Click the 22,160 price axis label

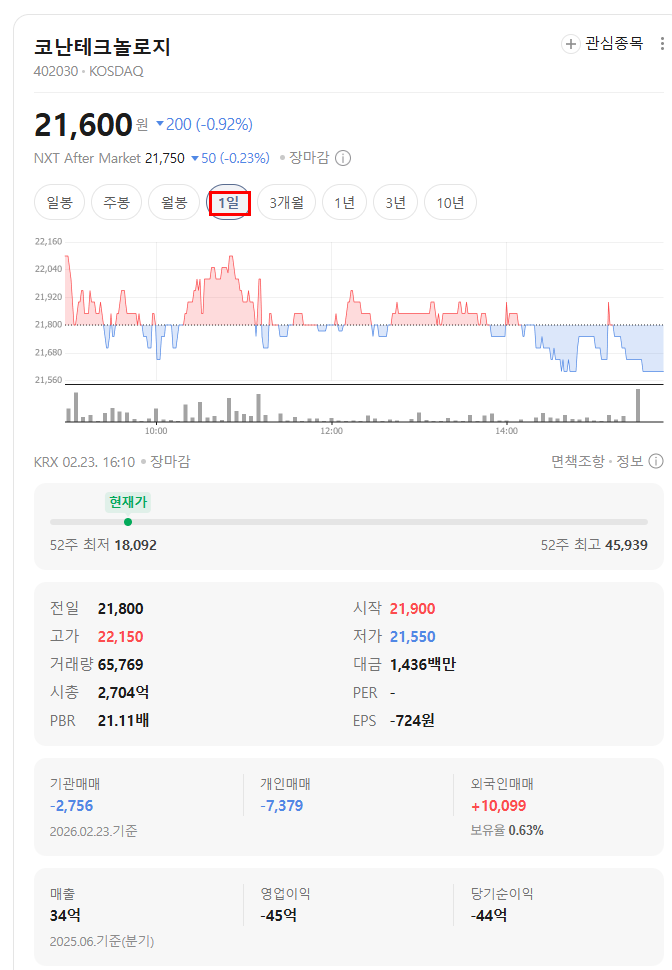click(x=48, y=241)
